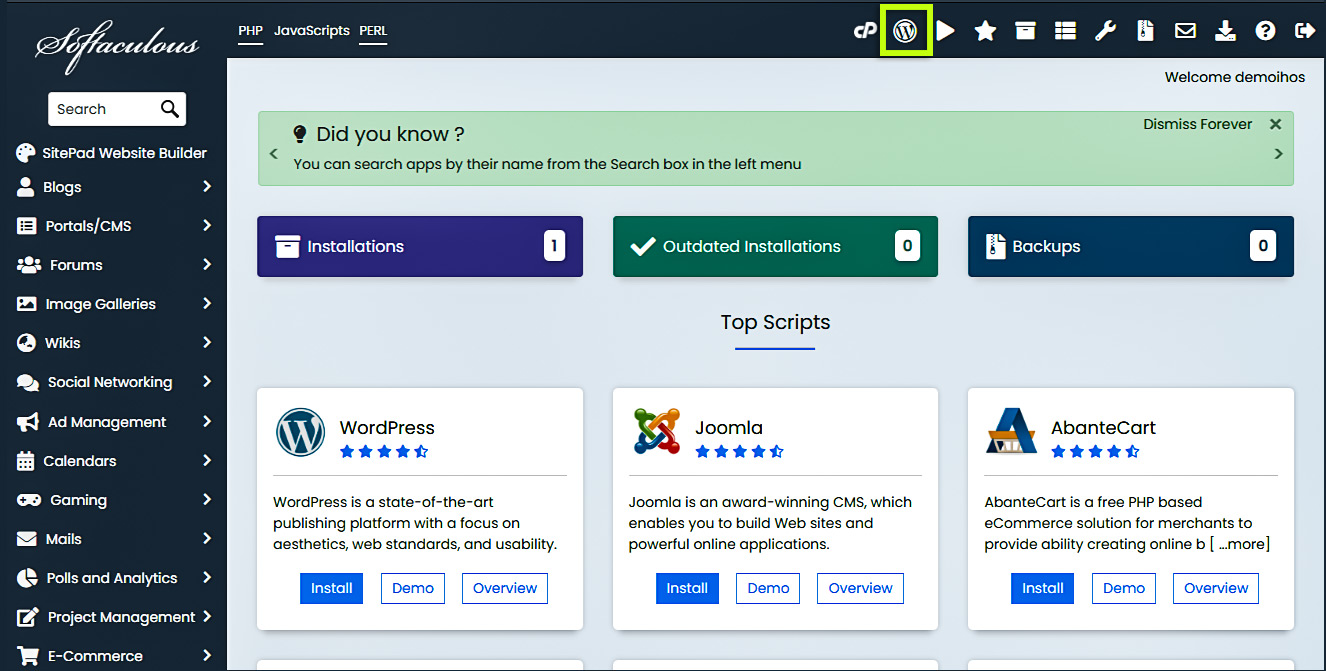Click the Forums group icon
This screenshot has height=671, width=1326.
click(29, 265)
